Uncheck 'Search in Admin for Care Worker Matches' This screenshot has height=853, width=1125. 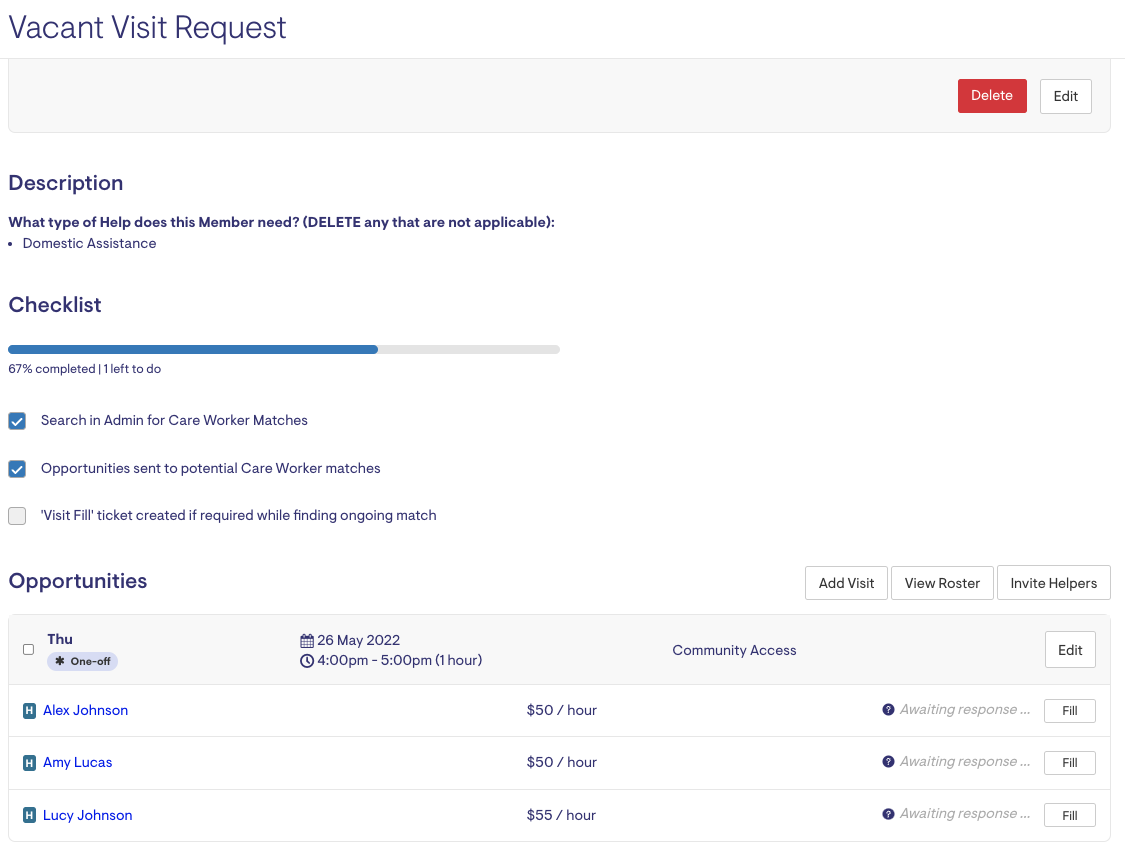(17, 421)
